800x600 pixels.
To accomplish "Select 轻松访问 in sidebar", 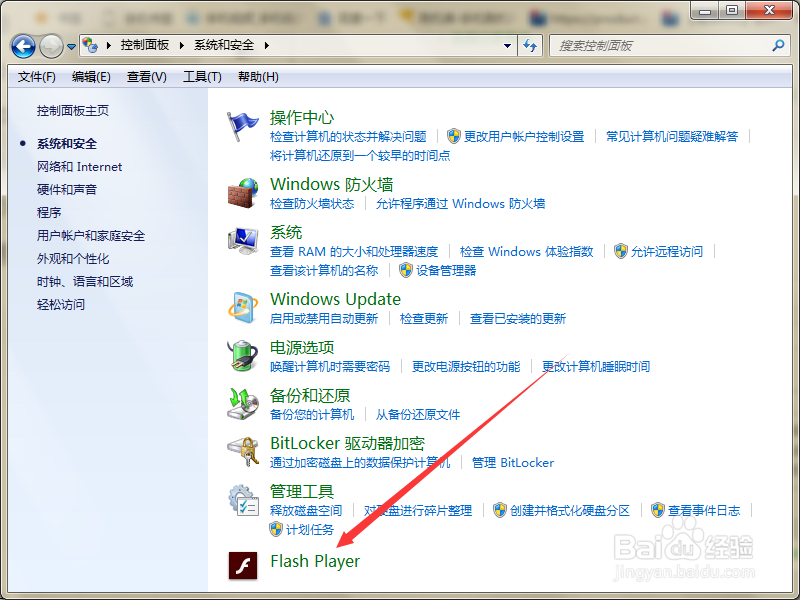I will pyautogui.click(x=61, y=305).
